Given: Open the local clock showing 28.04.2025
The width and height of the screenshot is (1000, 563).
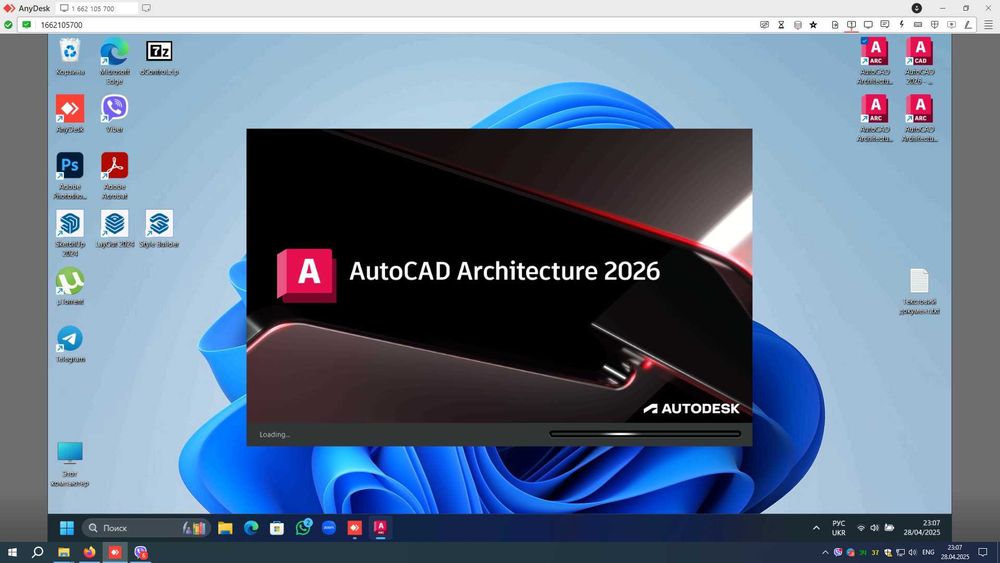Looking at the screenshot, I should coord(955,552).
